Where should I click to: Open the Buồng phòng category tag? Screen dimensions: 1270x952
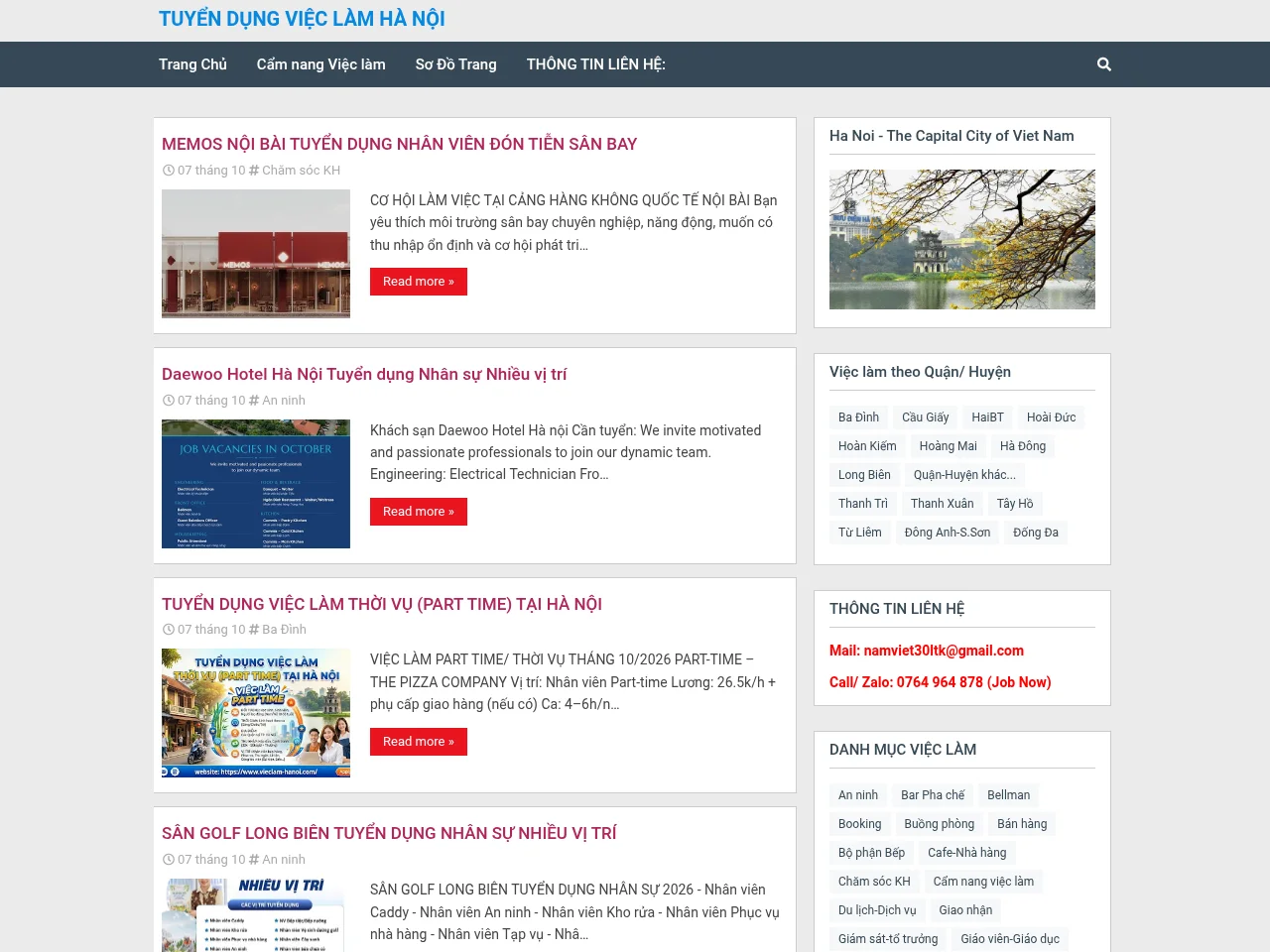[x=940, y=824]
